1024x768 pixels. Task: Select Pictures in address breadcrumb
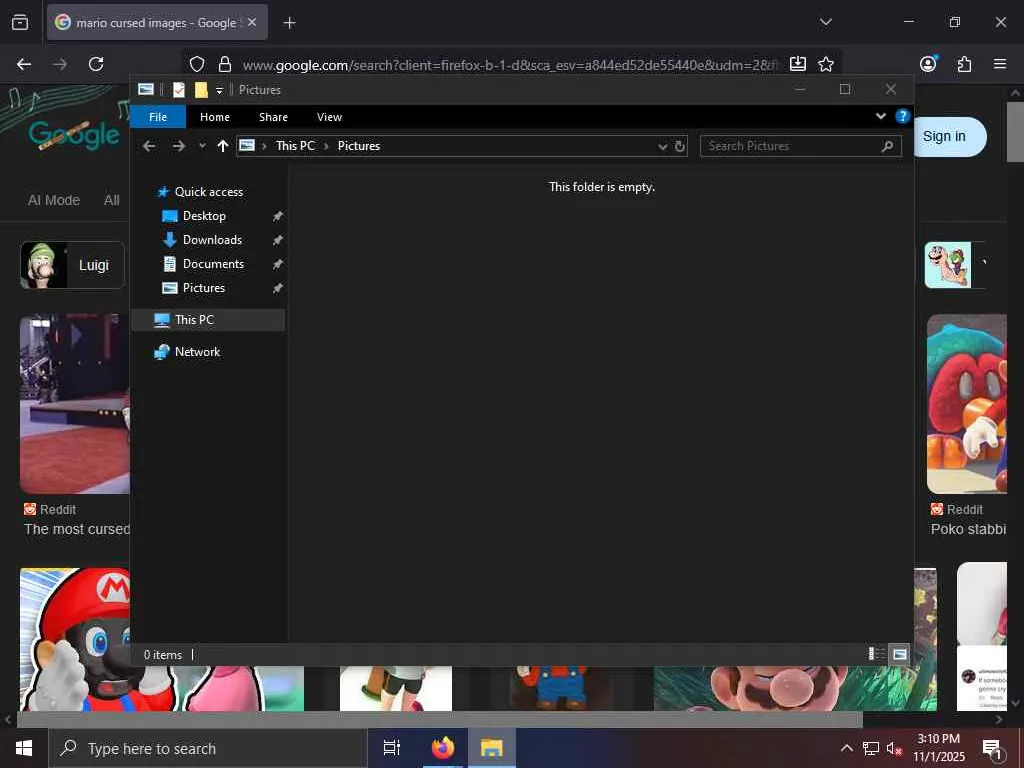359,146
